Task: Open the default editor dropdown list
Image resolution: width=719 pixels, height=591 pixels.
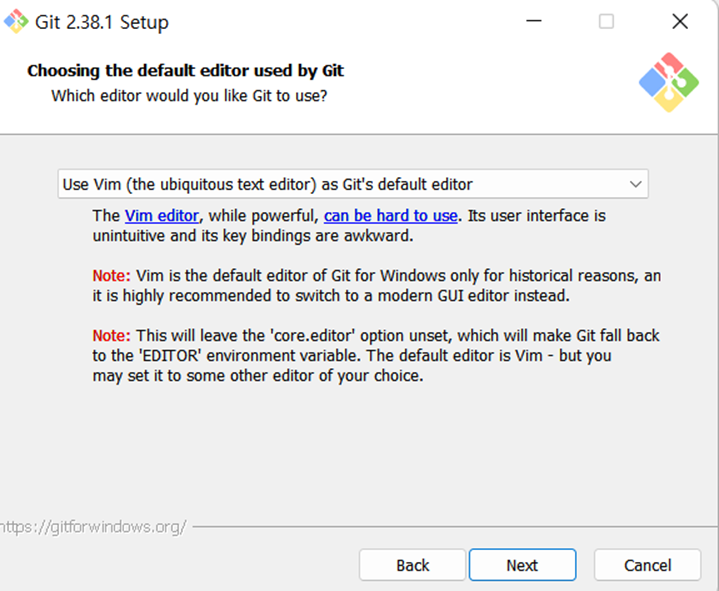Action: 353,184
